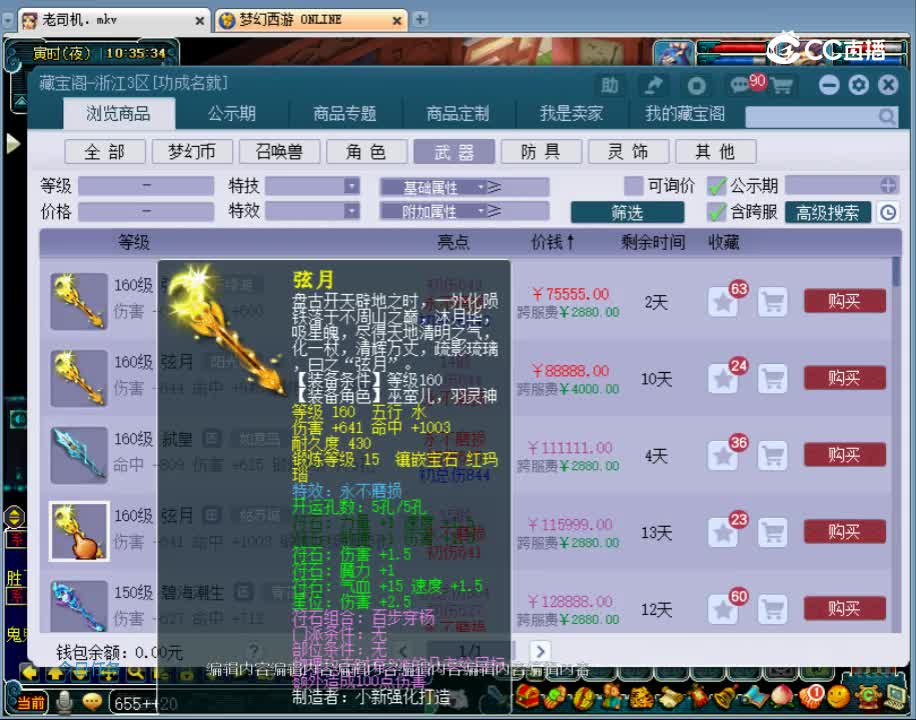This screenshot has height=720, width=916.
Task: Select the 全部 category button
Action: pyautogui.click(x=105, y=152)
